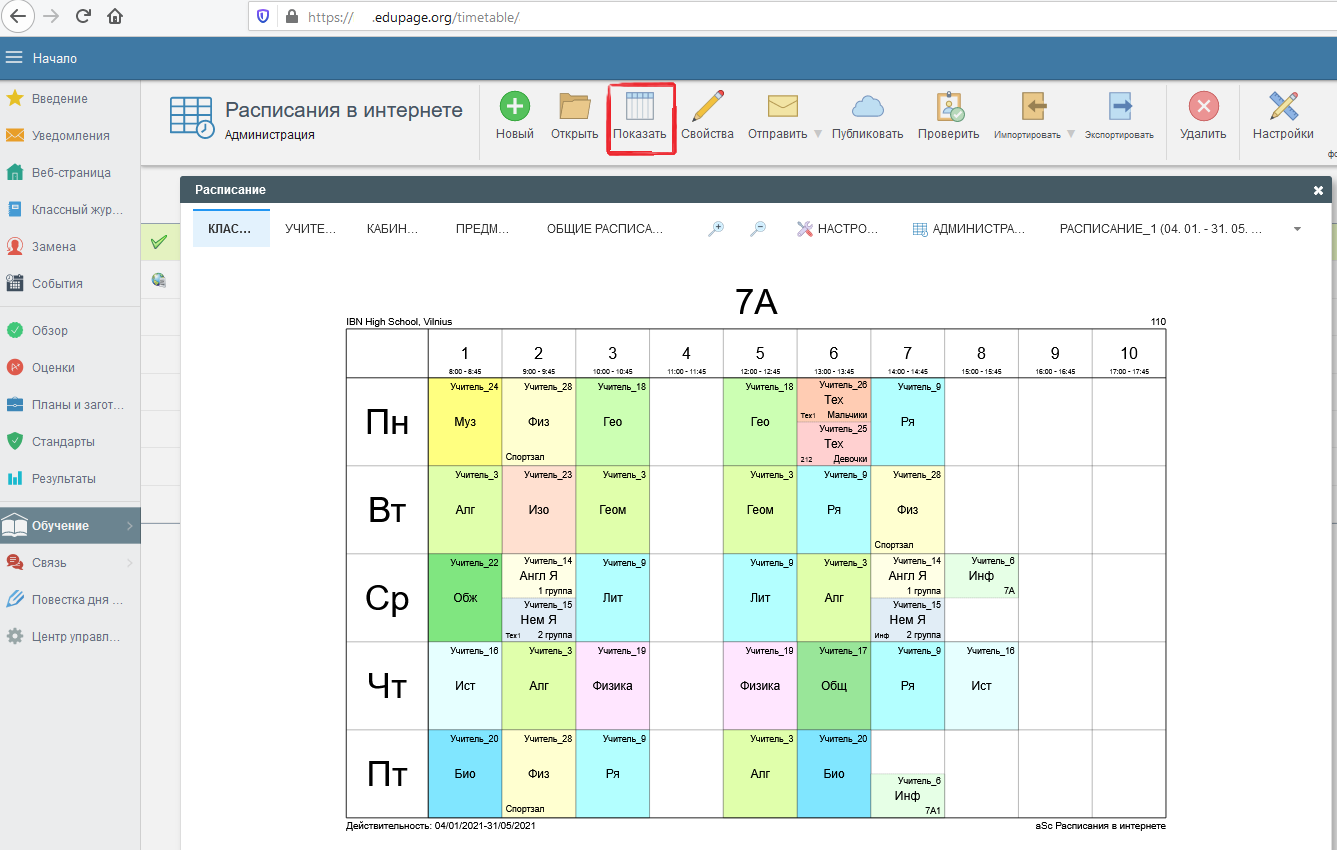The image size is (1337, 850).
Task: Expand the Связь section chevron
Action: point(130,563)
